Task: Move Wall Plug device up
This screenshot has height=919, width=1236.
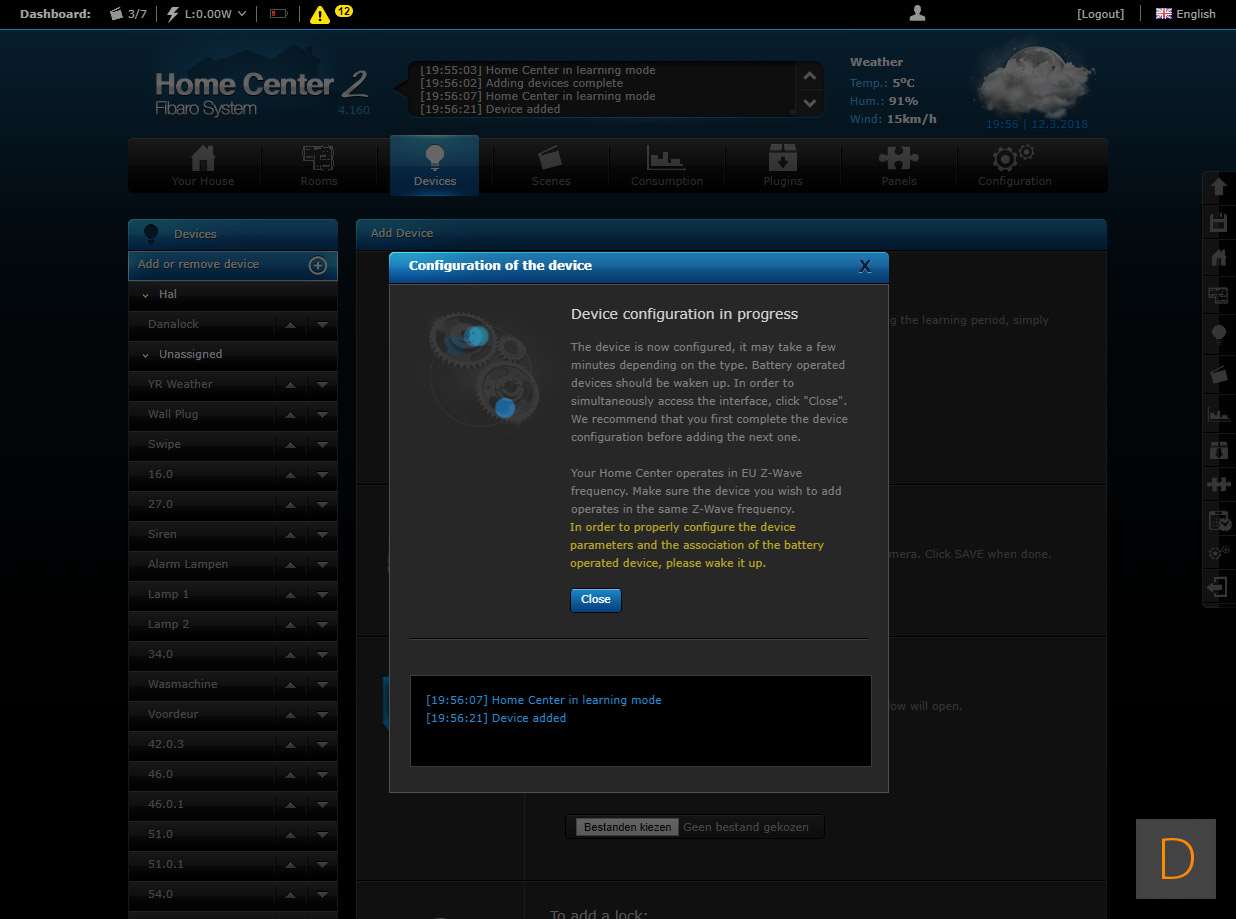Action: (290, 415)
